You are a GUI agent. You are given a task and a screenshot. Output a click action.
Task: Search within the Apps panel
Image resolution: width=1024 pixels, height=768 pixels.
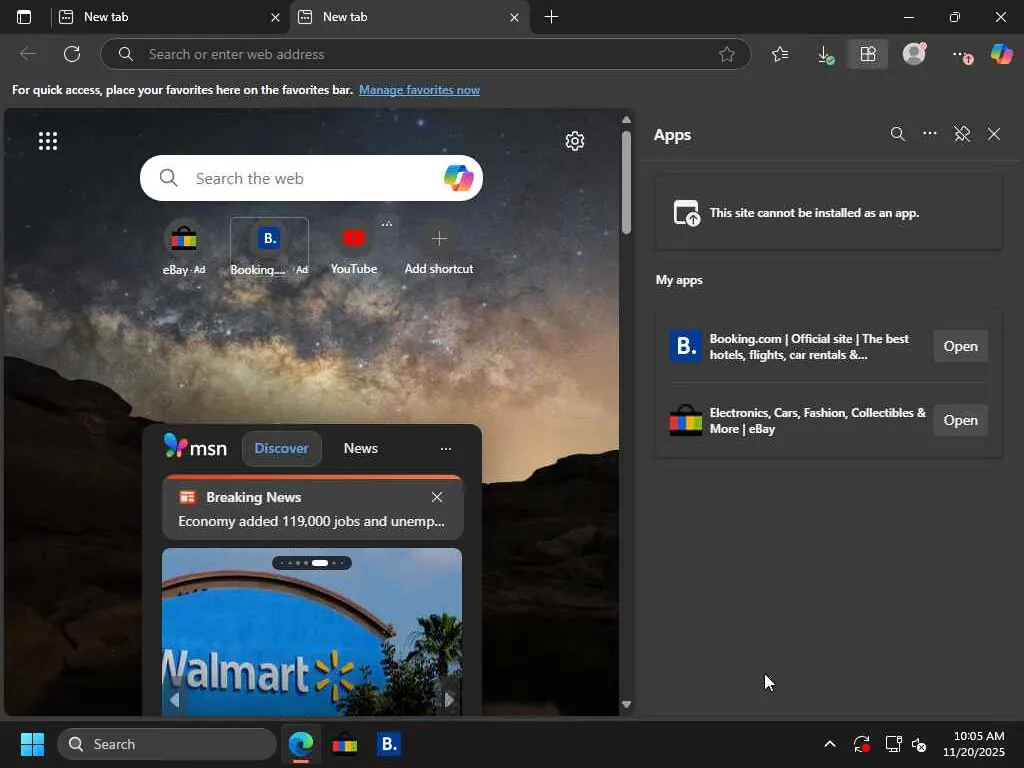coord(897,134)
